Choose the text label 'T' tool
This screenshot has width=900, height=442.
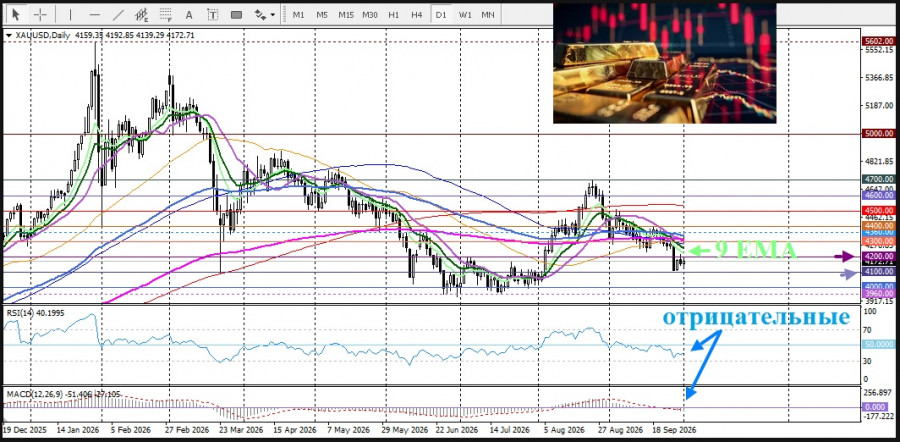click(212, 15)
